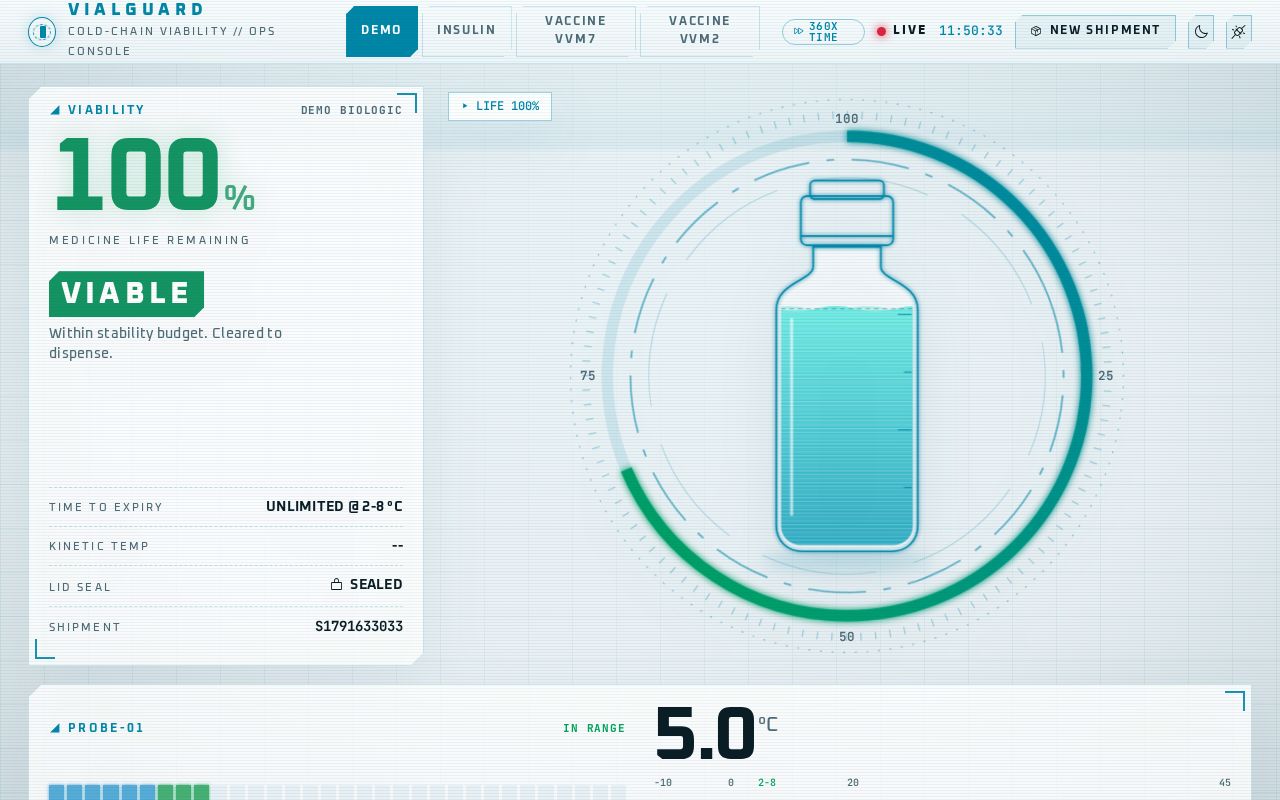Click the DEMO BIOLOGIC label
The height and width of the screenshot is (800, 1280).
[352, 110]
